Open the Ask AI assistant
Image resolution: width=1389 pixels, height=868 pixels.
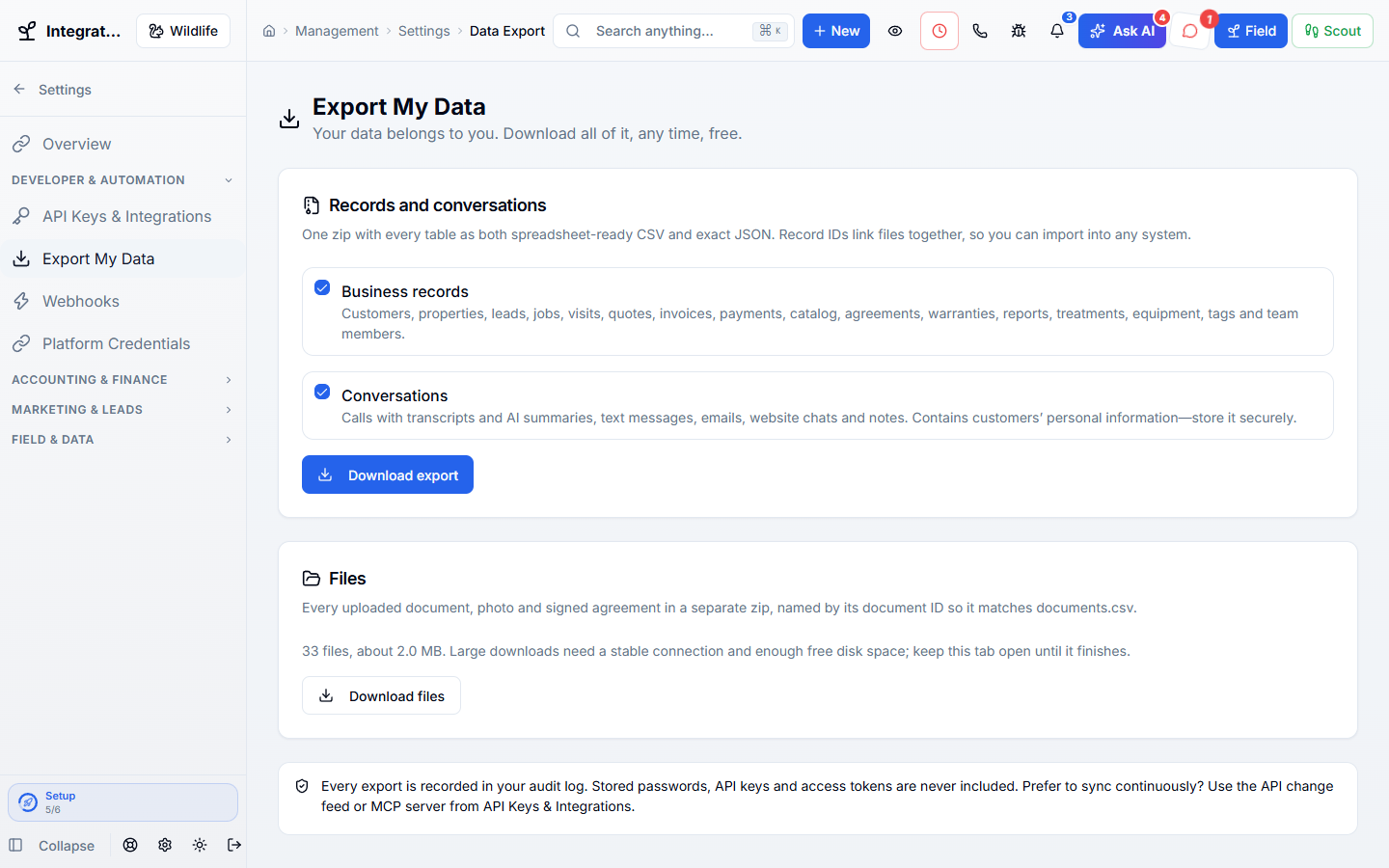pyautogui.click(x=1122, y=31)
